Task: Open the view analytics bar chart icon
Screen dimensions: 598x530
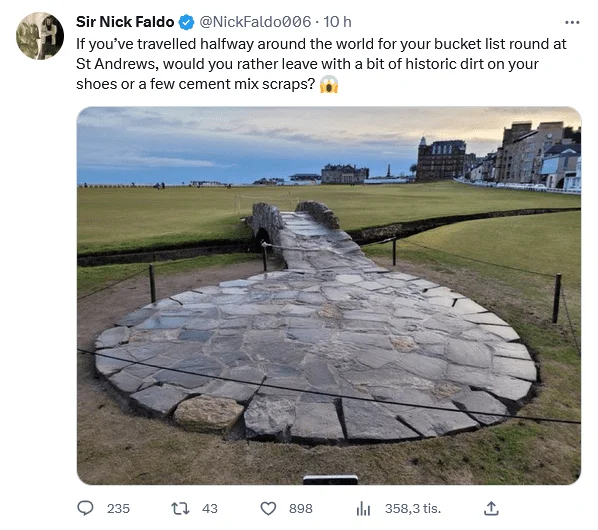Action: [363, 508]
